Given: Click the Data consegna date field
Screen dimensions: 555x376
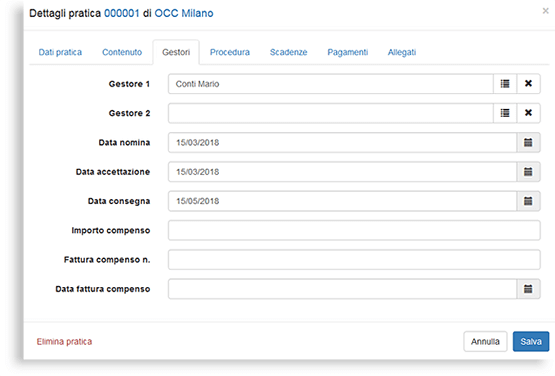Looking at the screenshot, I should 342,201.
